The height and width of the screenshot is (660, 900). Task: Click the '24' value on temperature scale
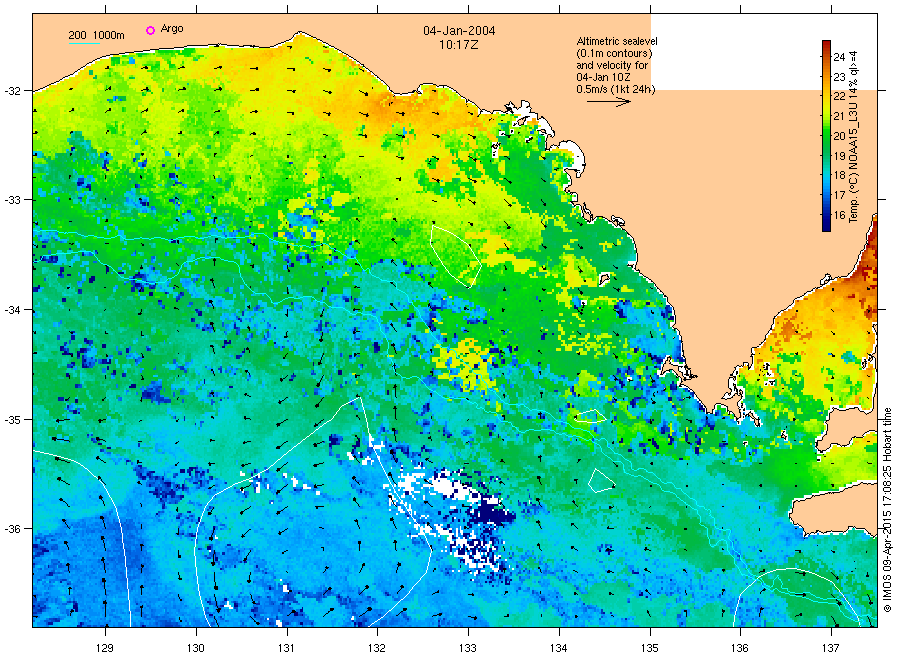[x=839, y=57]
